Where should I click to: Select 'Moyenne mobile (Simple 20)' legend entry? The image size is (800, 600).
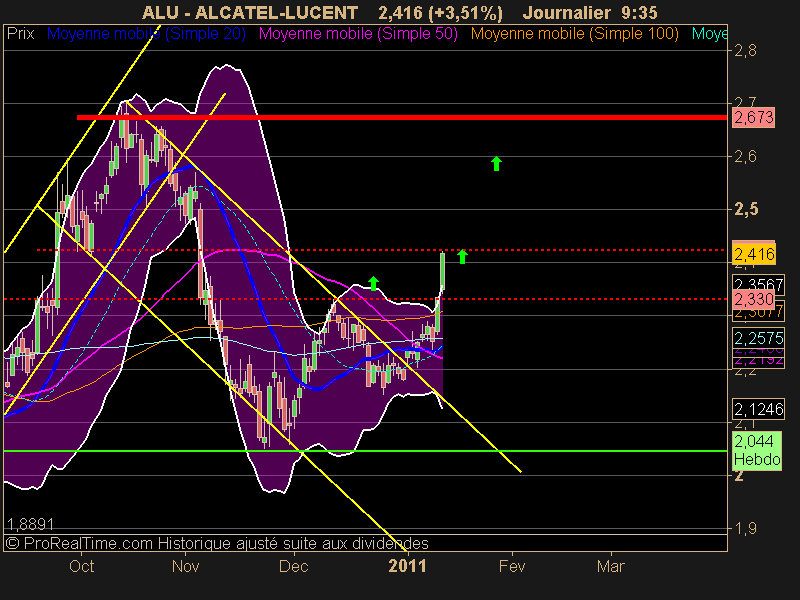point(146,34)
